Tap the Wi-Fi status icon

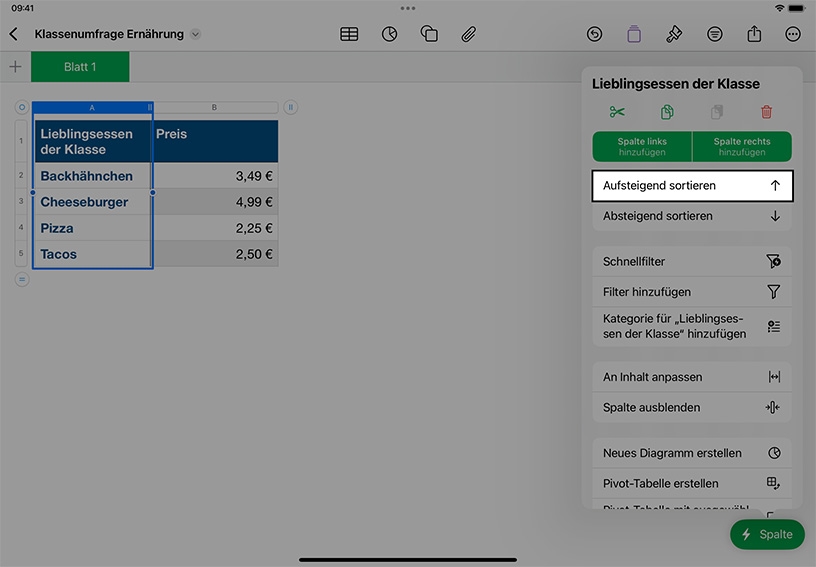779,8
